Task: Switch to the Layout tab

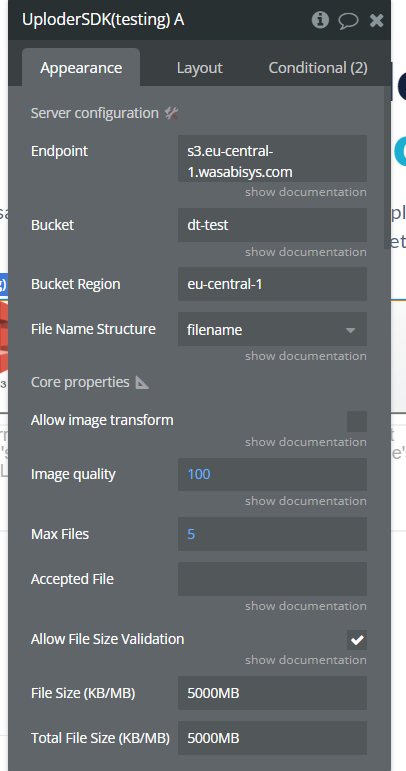Action: point(200,68)
